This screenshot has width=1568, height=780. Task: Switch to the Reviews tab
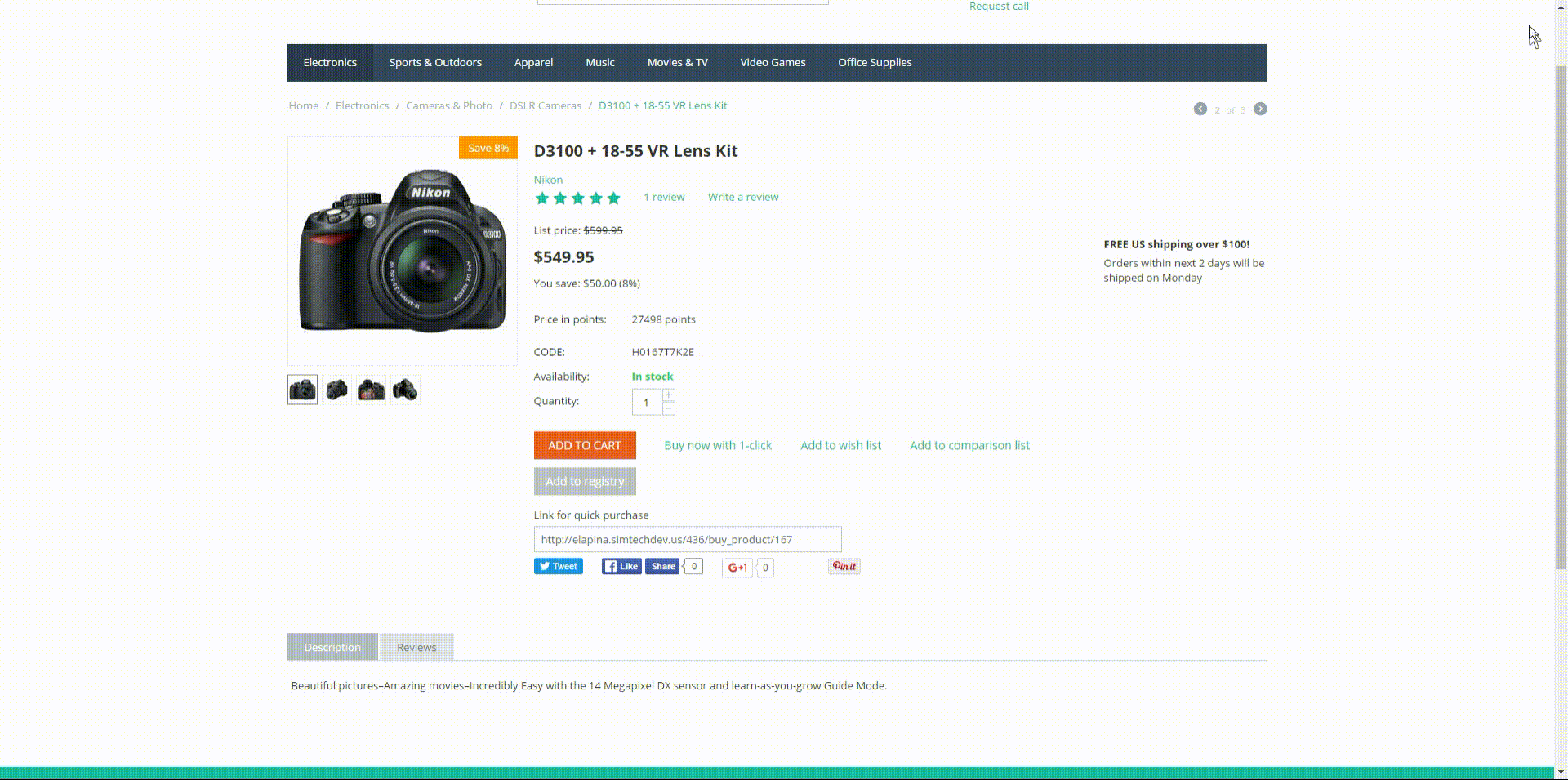point(416,647)
